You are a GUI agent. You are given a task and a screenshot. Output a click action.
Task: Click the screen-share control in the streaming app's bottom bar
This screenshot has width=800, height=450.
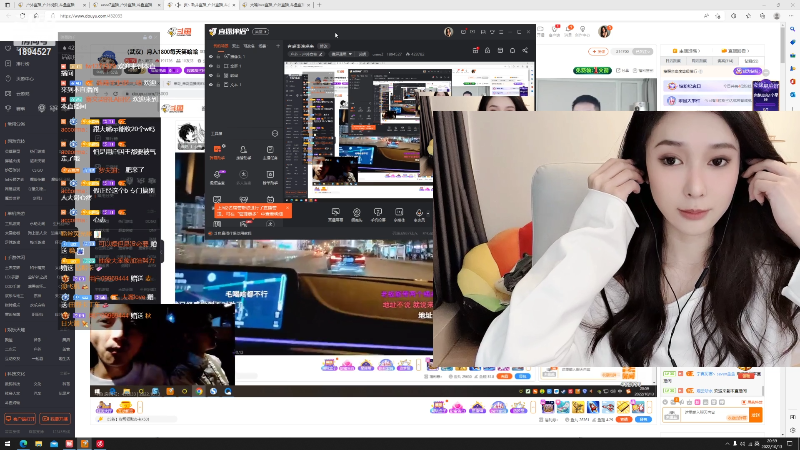[335, 214]
